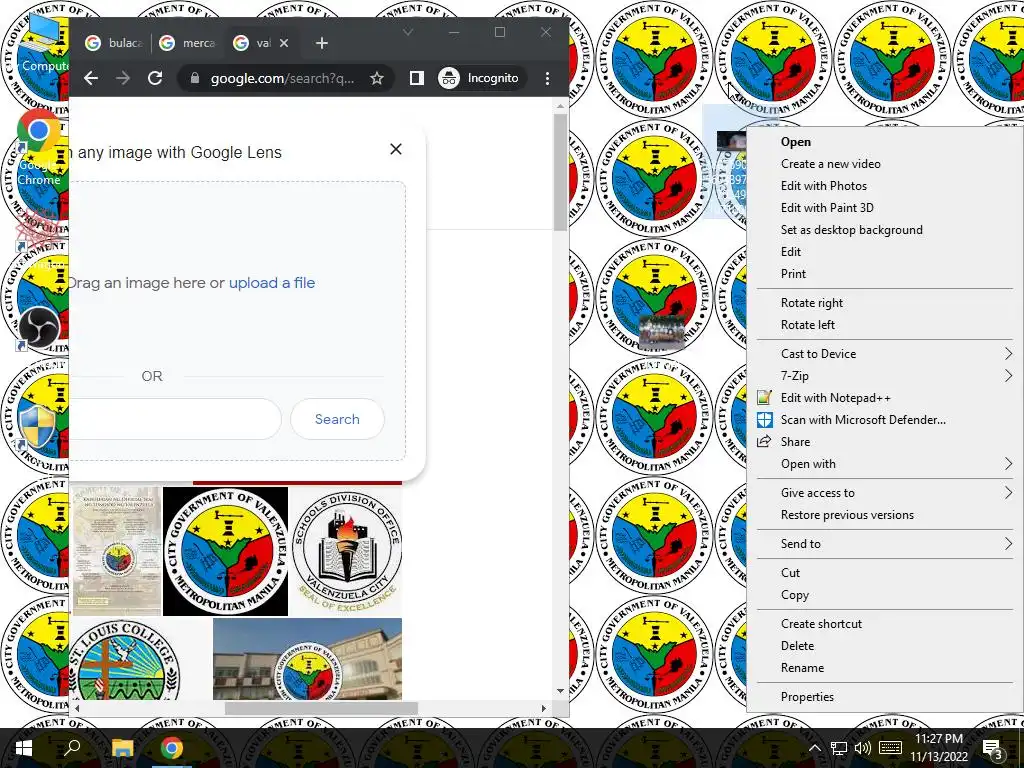The image size is (1024, 768).
Task: Open a new tab with plus
Action: click(321, 43)
